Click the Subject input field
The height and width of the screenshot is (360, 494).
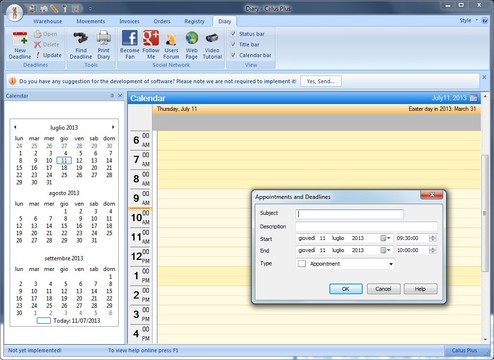point(349,214)
